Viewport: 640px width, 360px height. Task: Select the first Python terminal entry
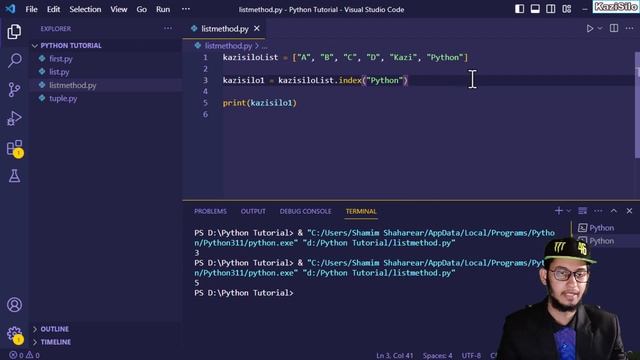pos(597,228)
